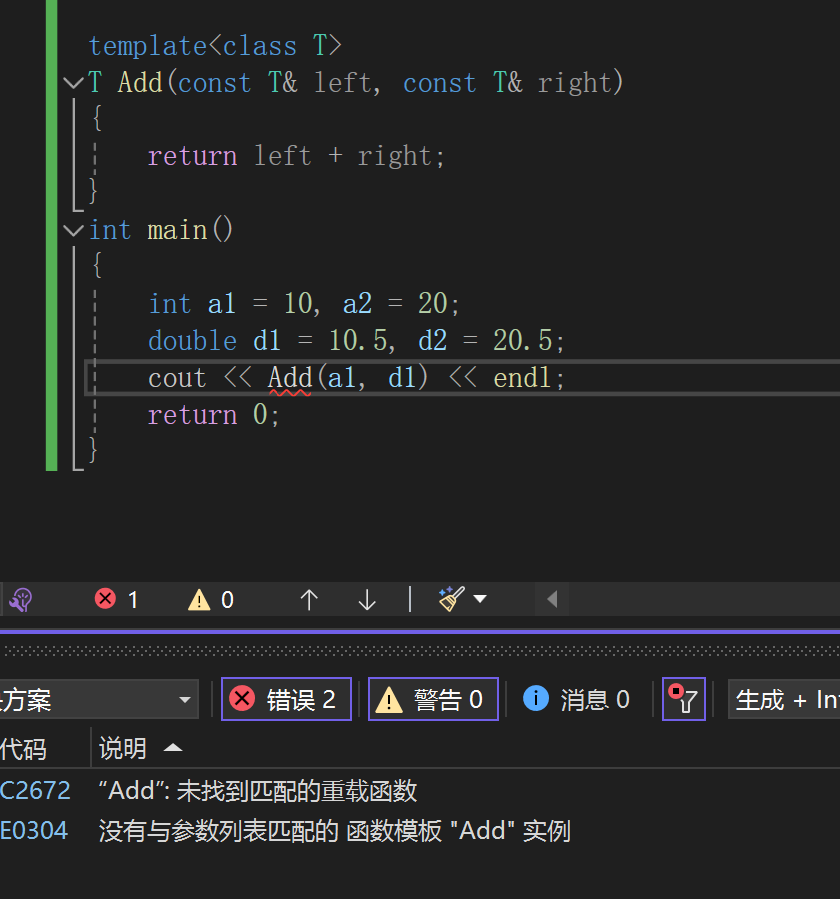Go to previous issue with up arrow
This screenshot has width=840, height=899.
click(x=309, y=600)
